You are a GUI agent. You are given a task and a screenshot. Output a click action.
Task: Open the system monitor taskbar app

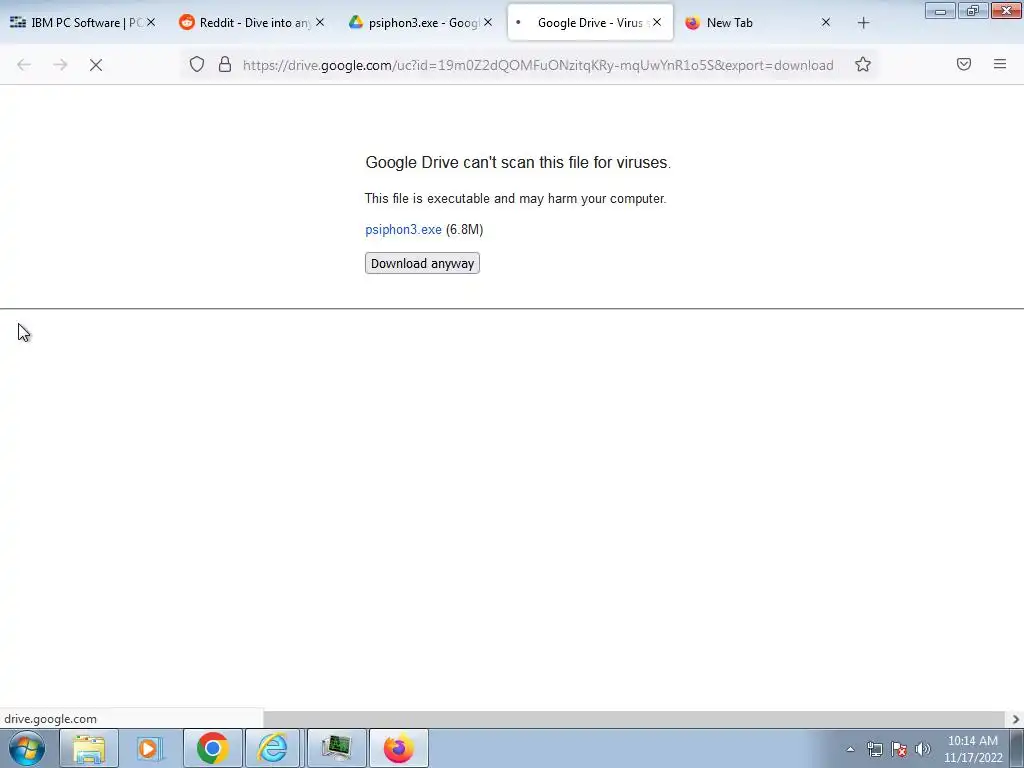336,748
